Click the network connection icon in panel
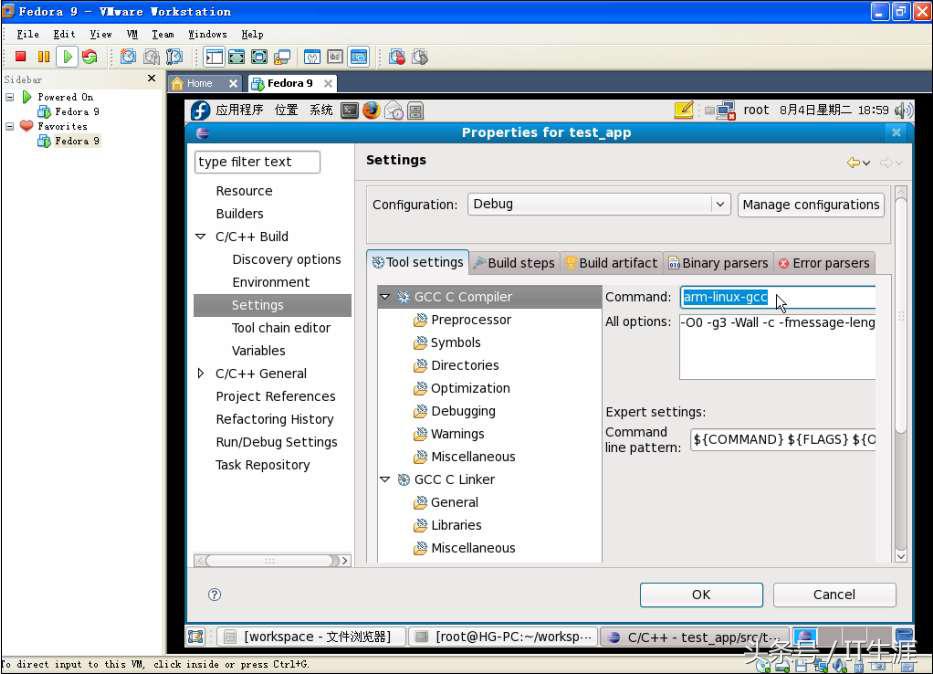Image resolution: width=933 pixels, height=674 pixels. (726, 111)
